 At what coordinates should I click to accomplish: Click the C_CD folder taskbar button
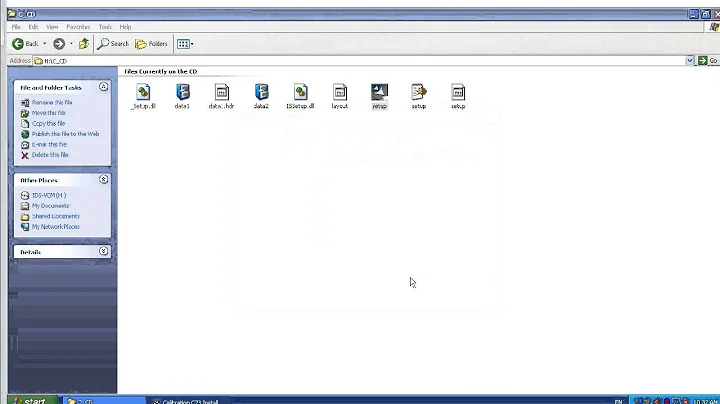tap(104, 401)
